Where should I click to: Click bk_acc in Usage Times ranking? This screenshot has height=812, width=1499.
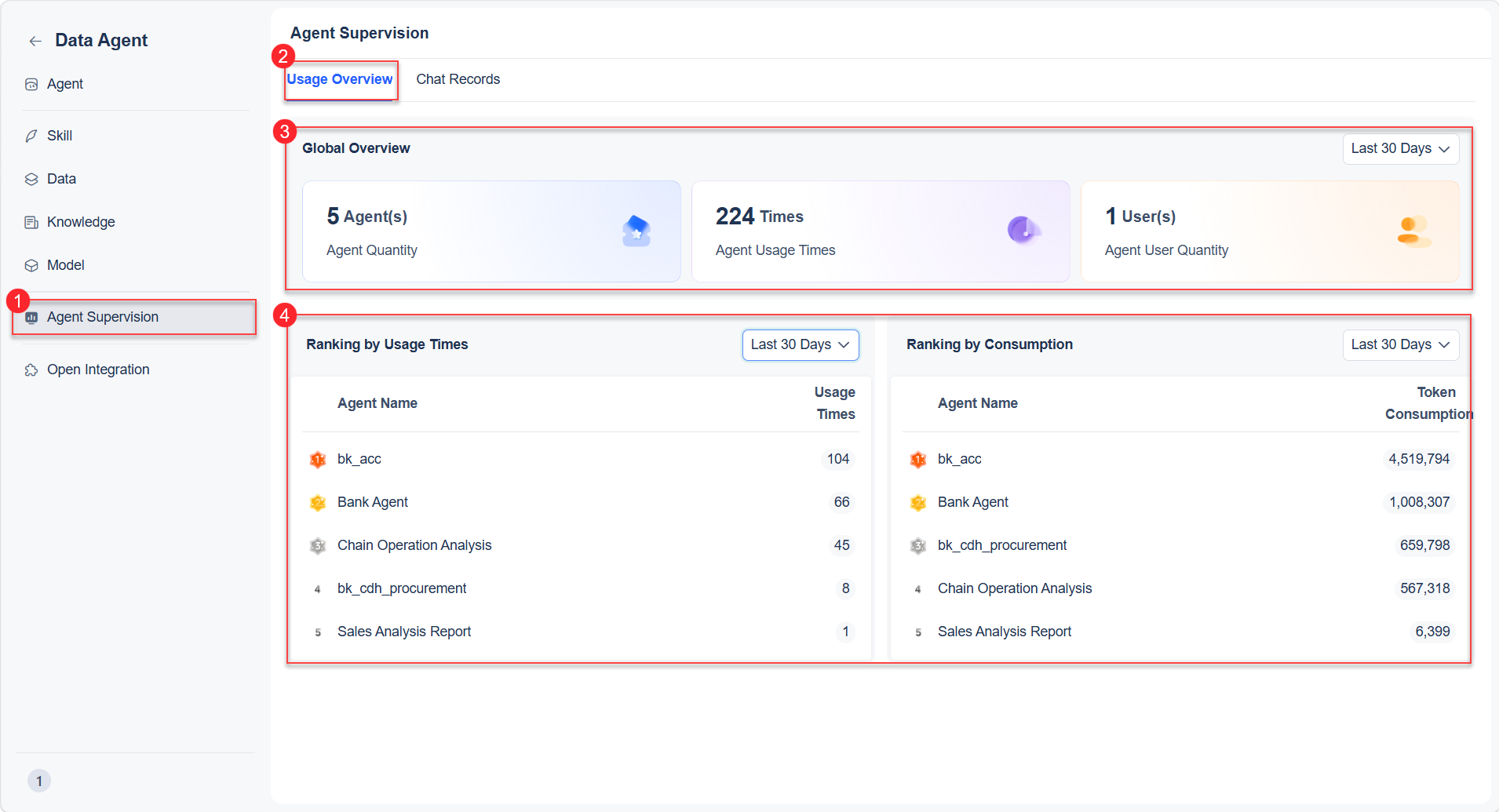(359, 459)
